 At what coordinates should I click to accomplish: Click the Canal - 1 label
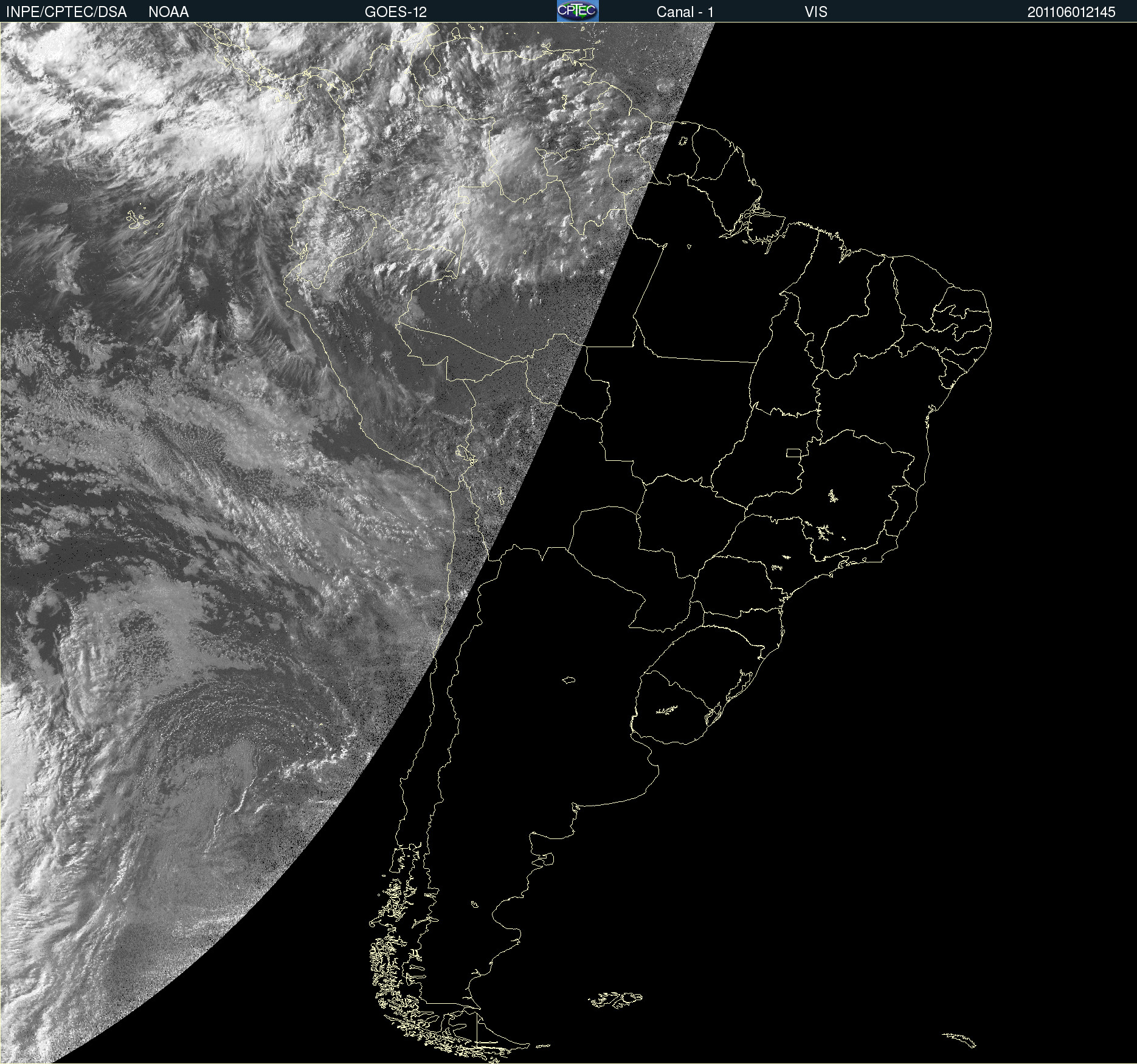(685, 12)
